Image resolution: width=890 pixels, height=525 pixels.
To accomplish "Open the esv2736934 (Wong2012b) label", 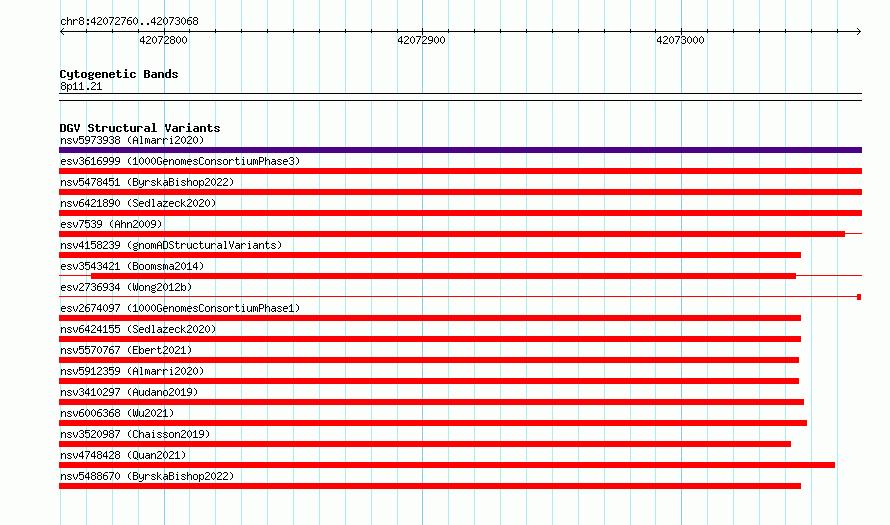I will point(126,287).
